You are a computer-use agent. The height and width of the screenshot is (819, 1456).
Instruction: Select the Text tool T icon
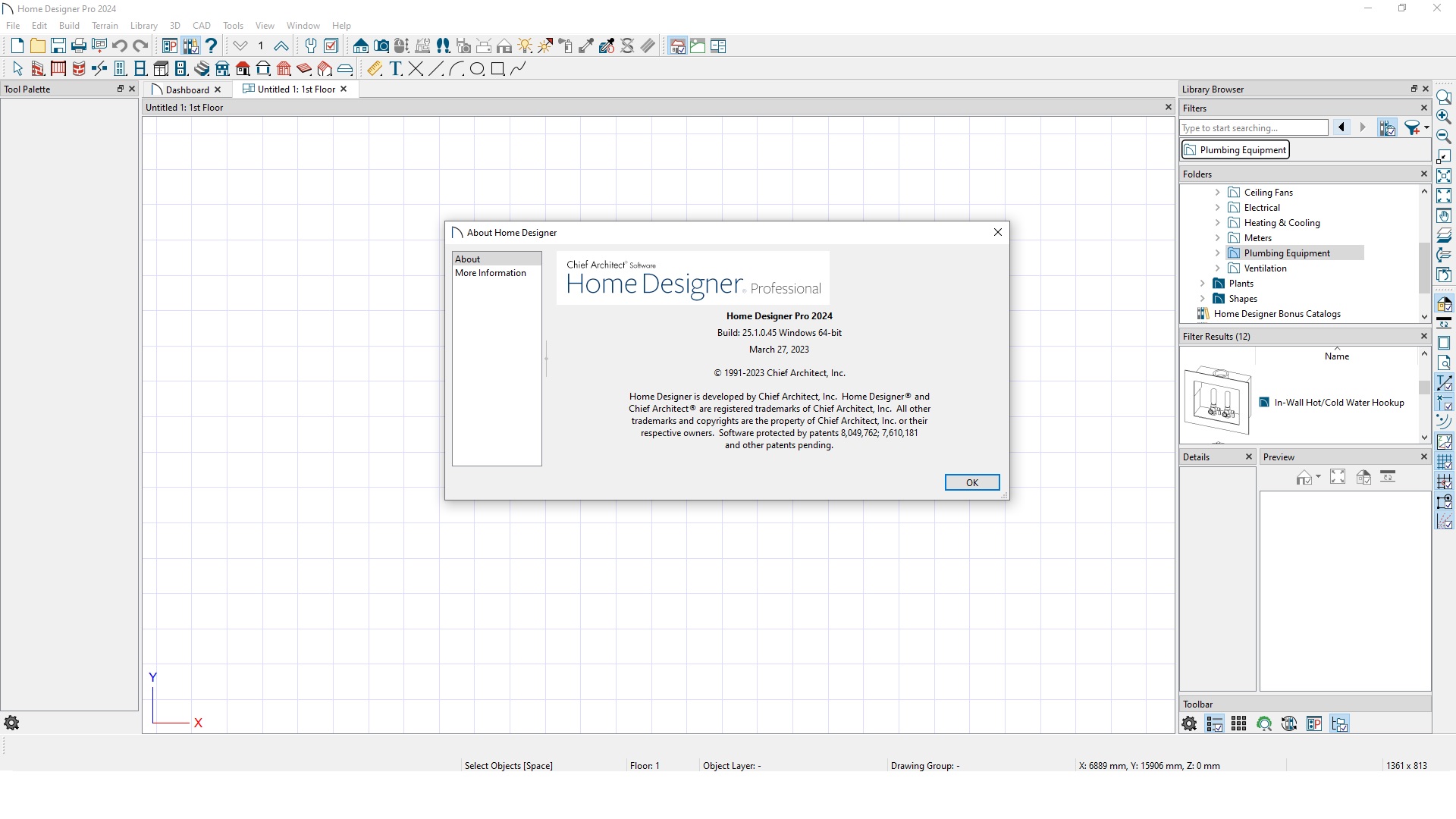tap(395, 69)
